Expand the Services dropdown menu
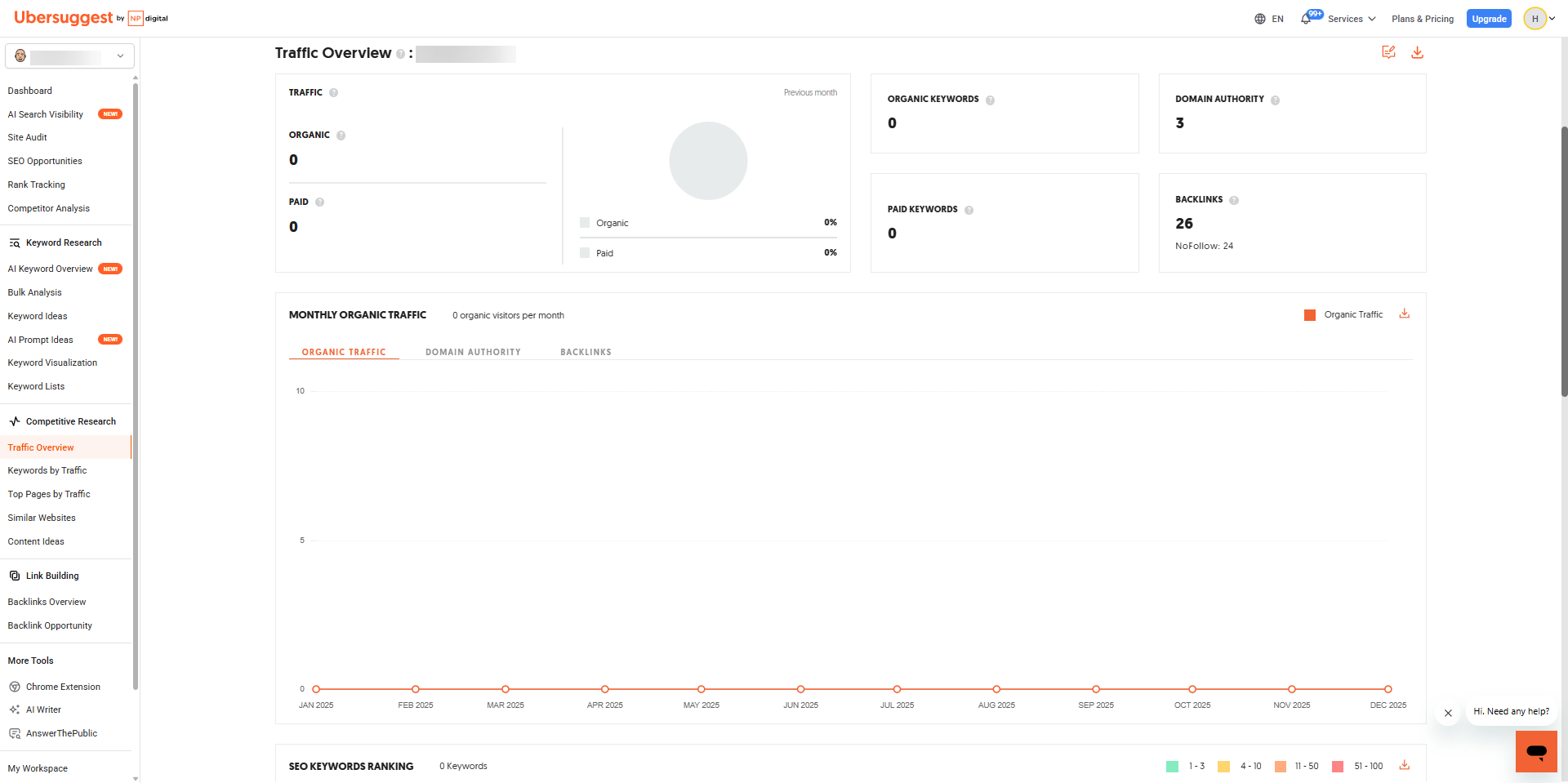1568x783 pixels. pyautogui.click(x=1352, y=19)
